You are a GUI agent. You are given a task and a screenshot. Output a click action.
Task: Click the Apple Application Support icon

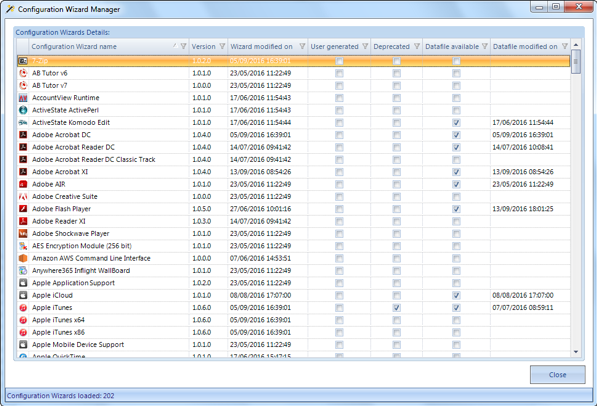pyautogui.click(x=23, y=283)
